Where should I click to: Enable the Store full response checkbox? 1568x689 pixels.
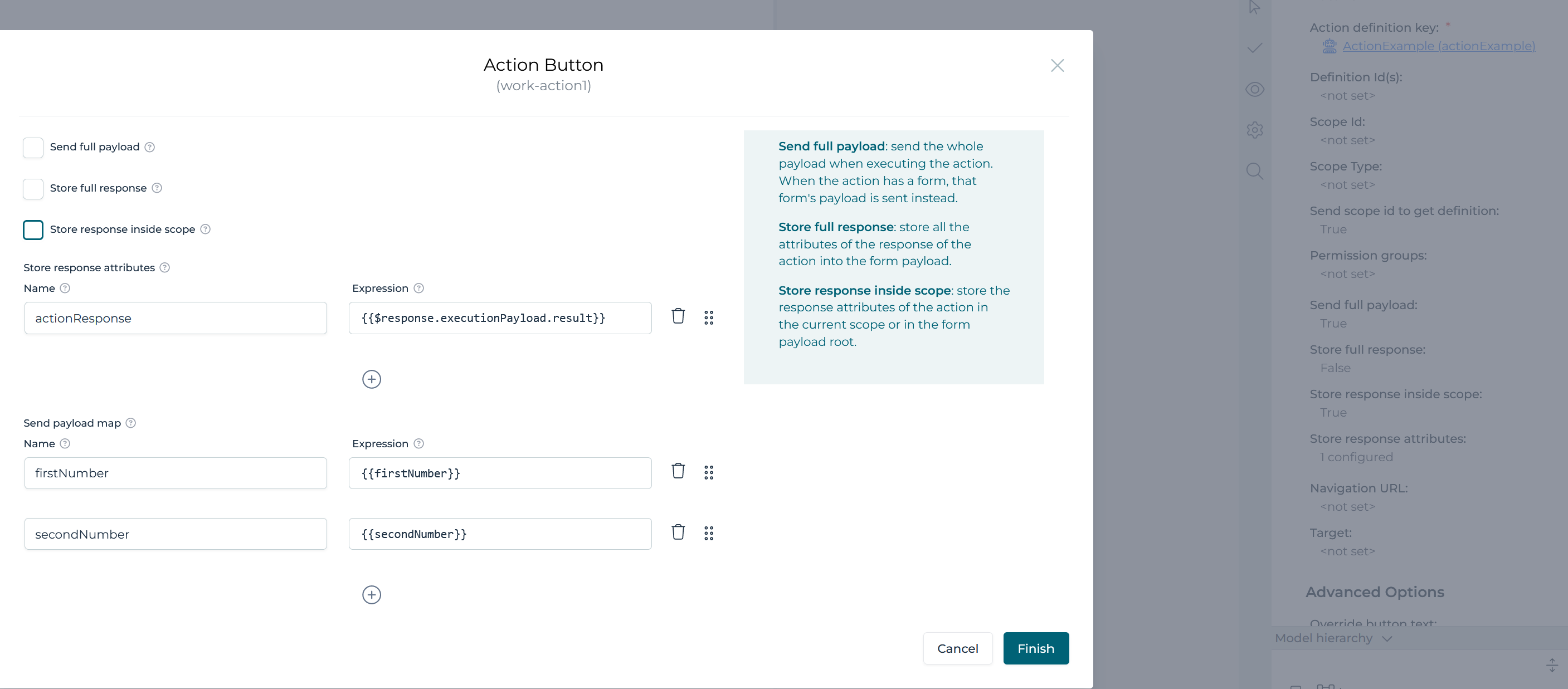tap(33, 189)
